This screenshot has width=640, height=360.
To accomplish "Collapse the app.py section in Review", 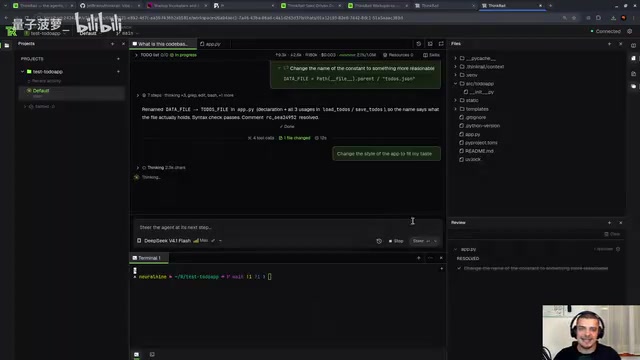I will click(456, 249).
